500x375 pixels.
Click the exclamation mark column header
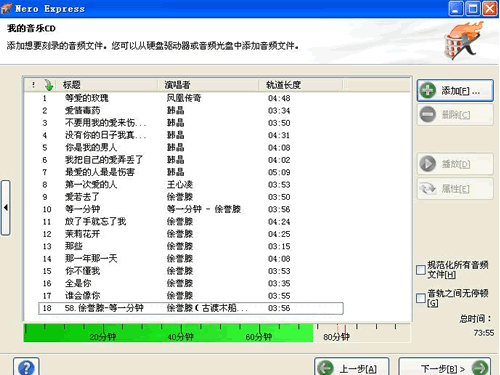(33, 85)
